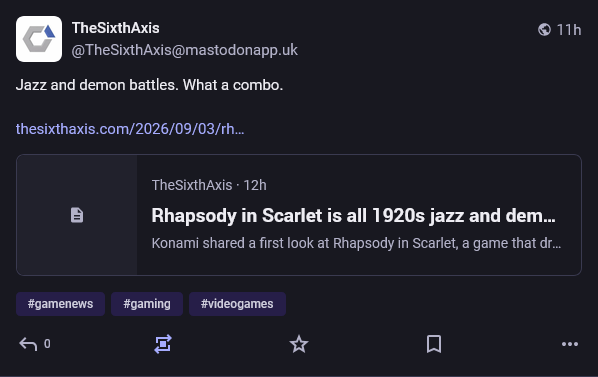Click the Konami first look description text
The height and width of the screenshot is (377, 598).
[356, 243]
